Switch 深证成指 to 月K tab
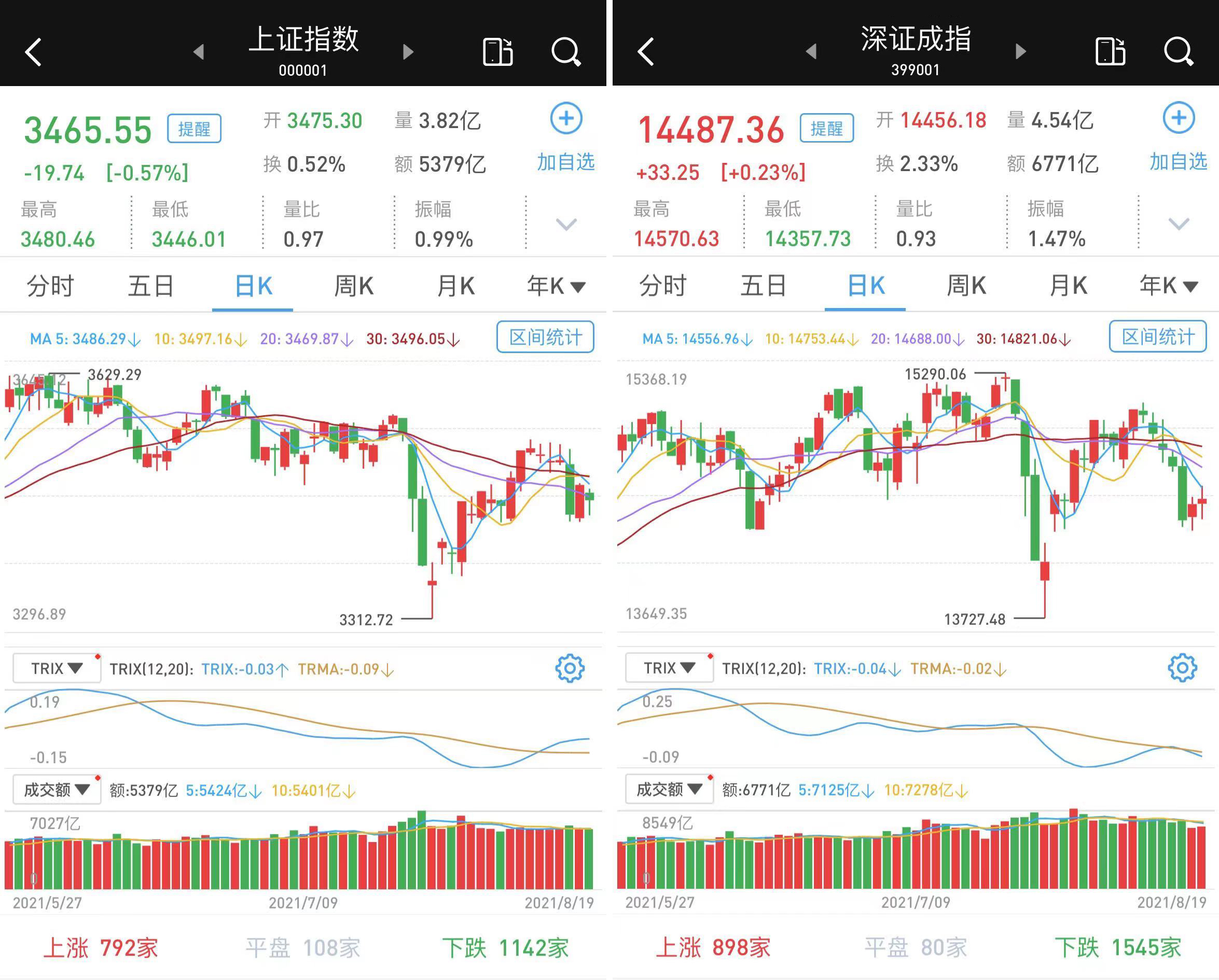The width and height of the screenshot is (1219, 980). [x=1068, y=285]
